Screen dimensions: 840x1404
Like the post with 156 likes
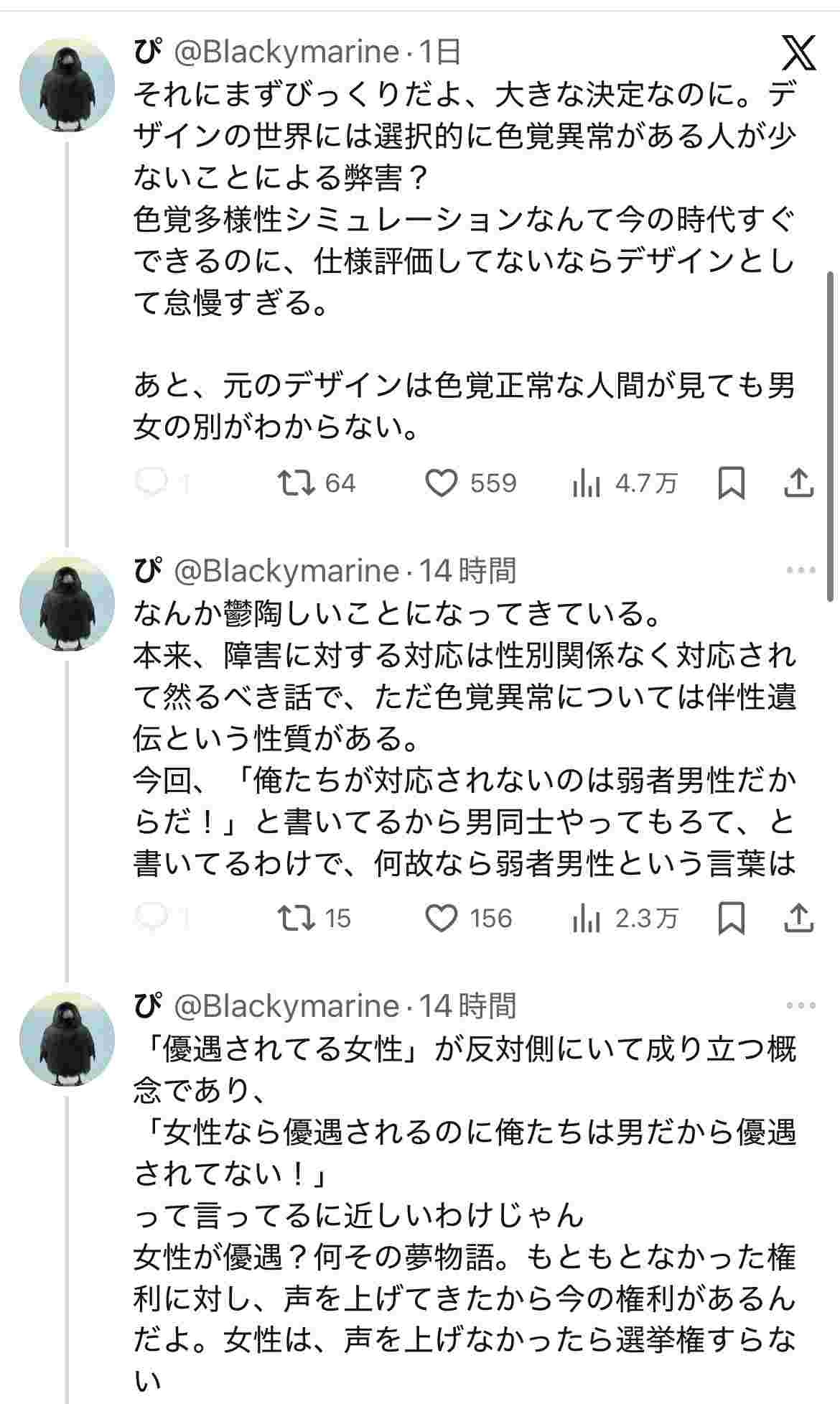(442, 918)
